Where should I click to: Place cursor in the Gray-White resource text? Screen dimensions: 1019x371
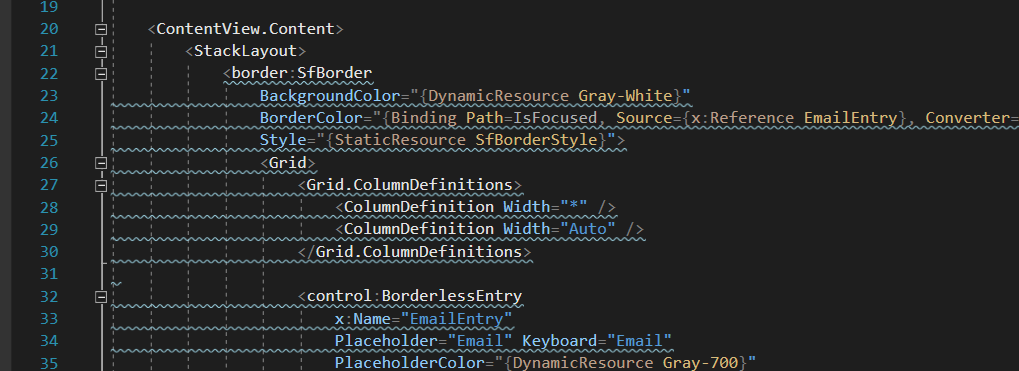(x=625, y=96)
